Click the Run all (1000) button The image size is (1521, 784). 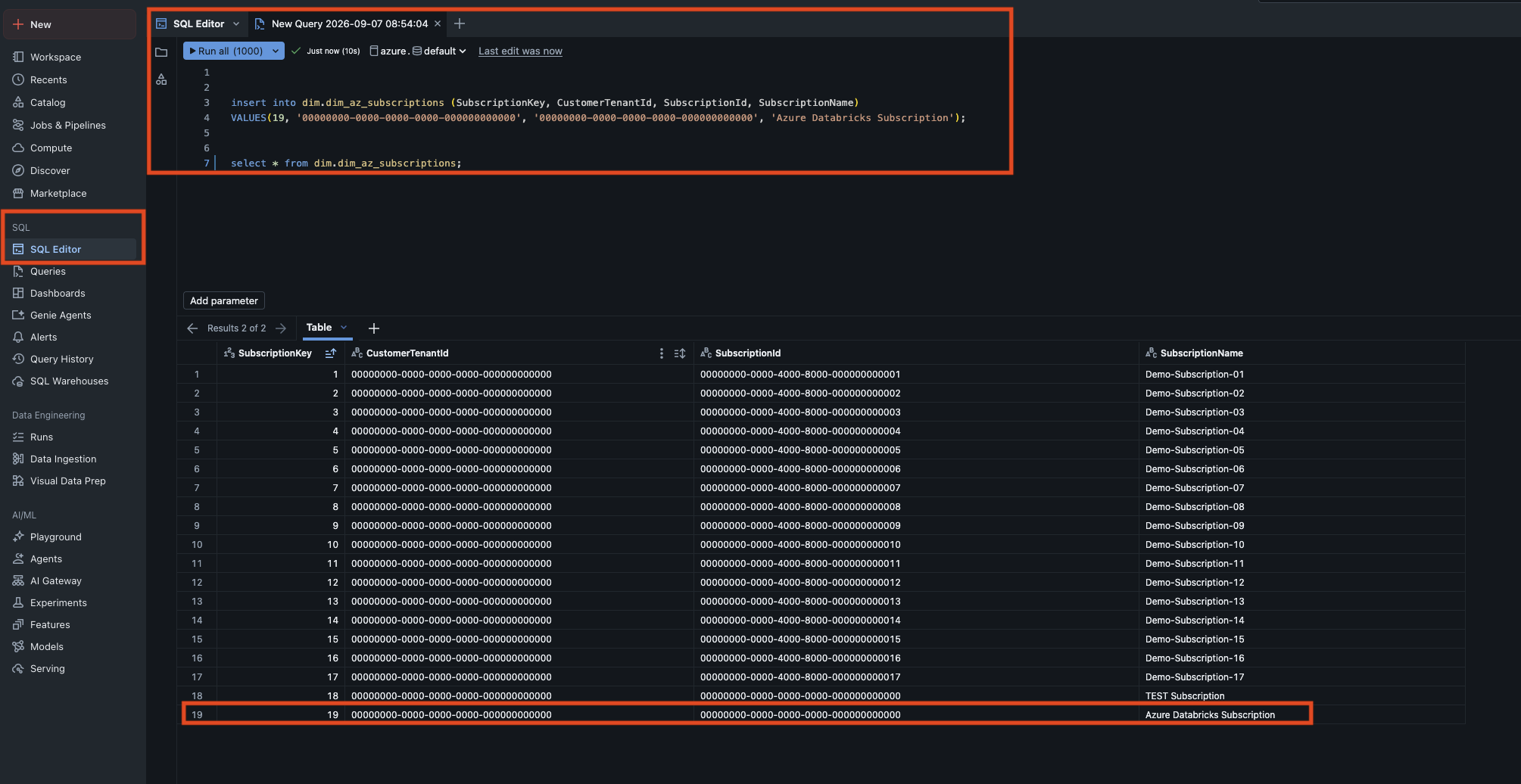[x=226, y=51]
